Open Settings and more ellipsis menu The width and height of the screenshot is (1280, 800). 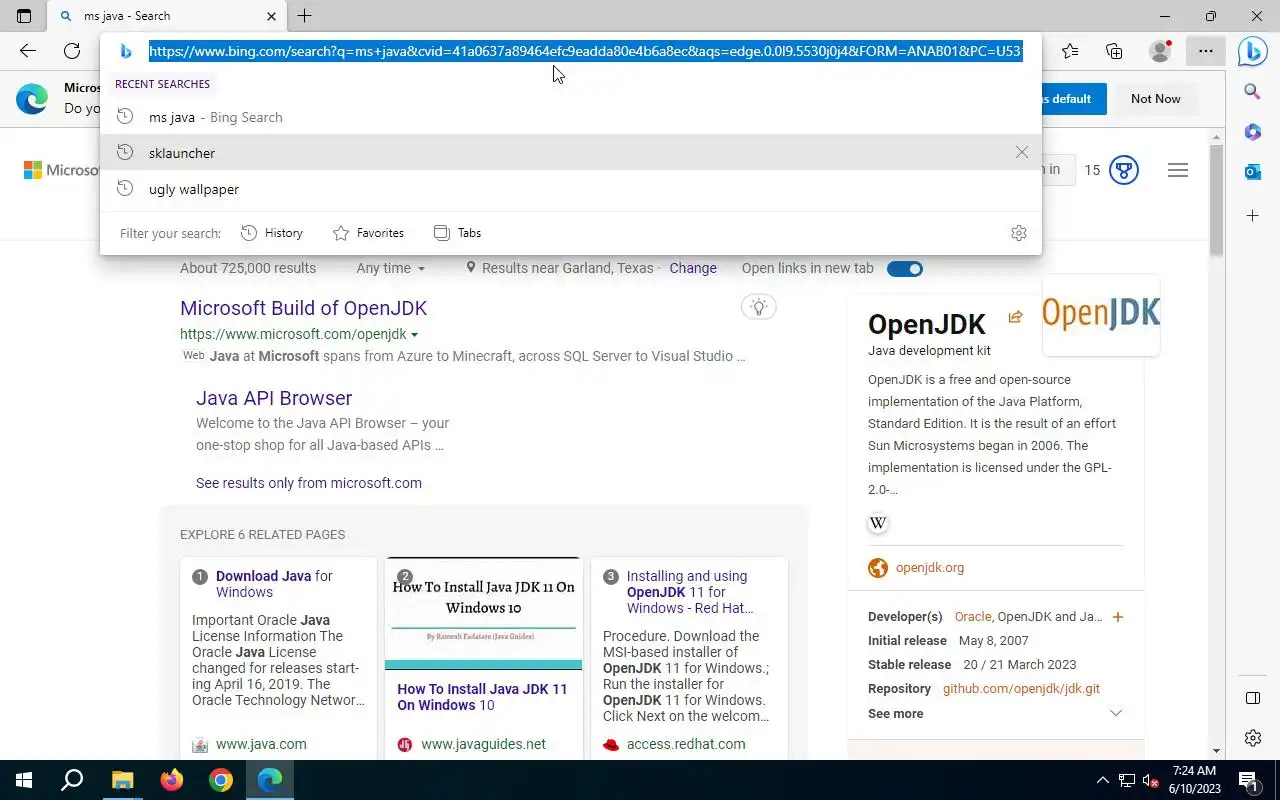pyautogui.click(x=1206, y=51)
